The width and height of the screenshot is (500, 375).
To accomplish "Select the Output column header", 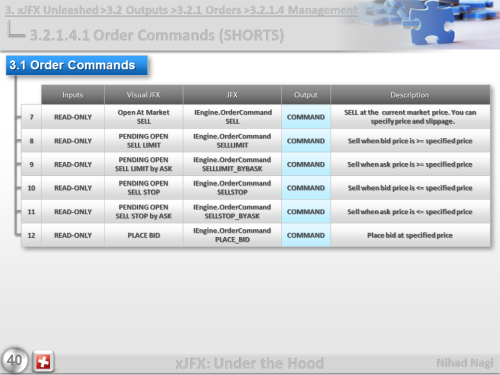I will (x=306, y=95).
